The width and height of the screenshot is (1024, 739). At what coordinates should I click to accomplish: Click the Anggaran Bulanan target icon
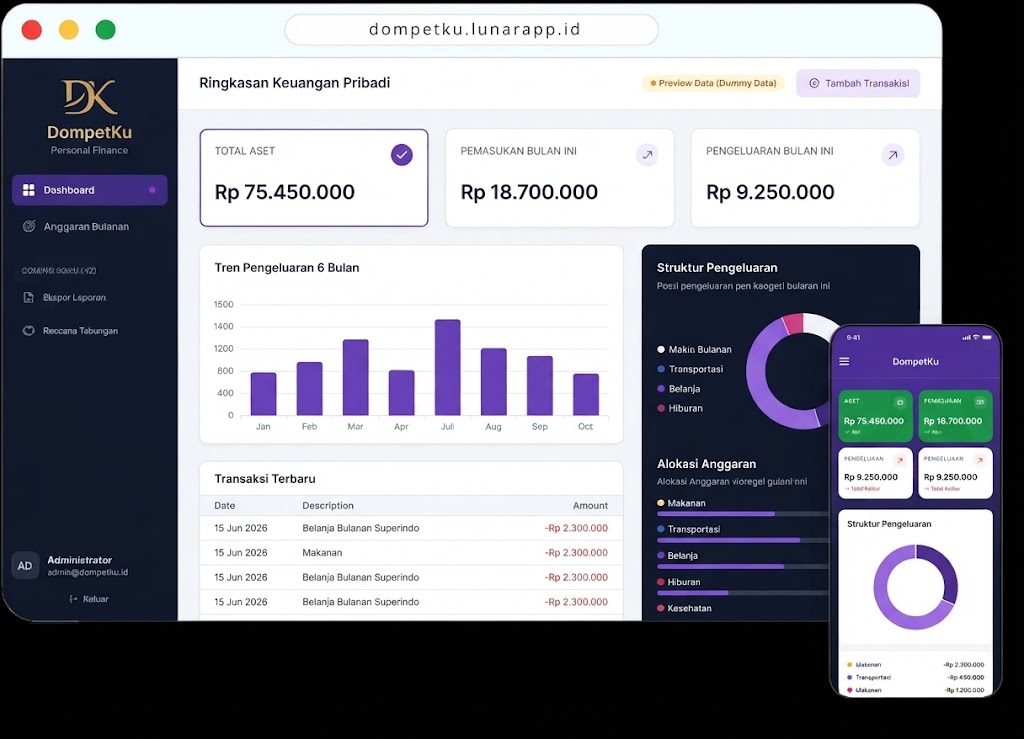pyautogui.click(x=29, y=227)
